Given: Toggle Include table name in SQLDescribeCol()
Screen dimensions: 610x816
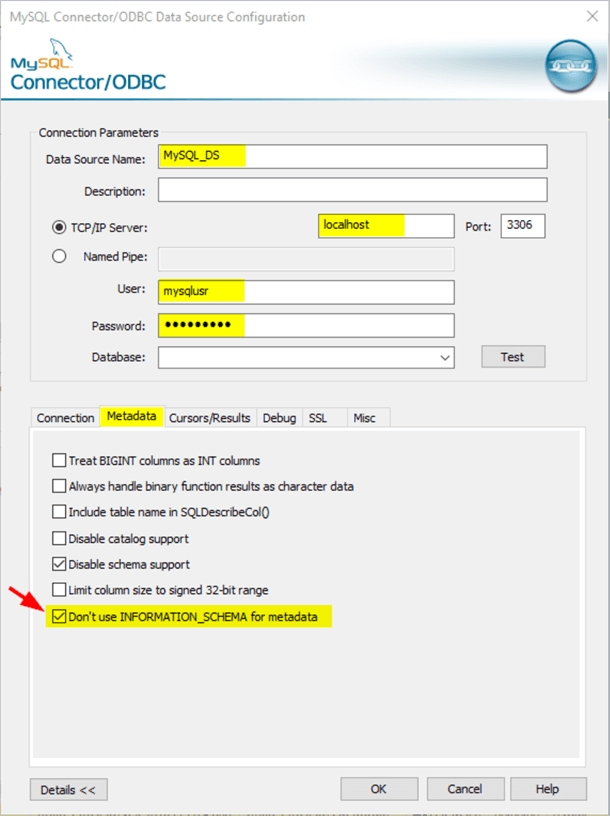Looking at the screenshot, I should tap(59, 512).
